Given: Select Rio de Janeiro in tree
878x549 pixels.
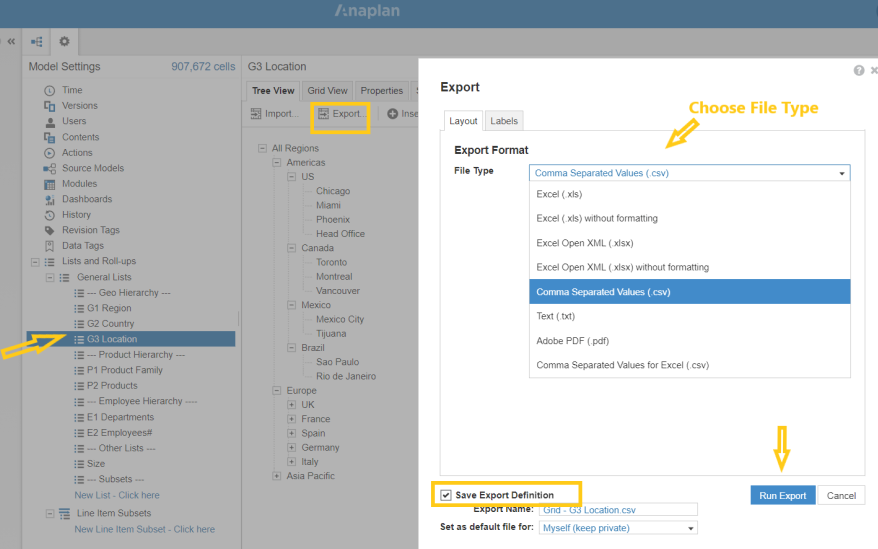Looking at the screenshot, I should [345, 376].
